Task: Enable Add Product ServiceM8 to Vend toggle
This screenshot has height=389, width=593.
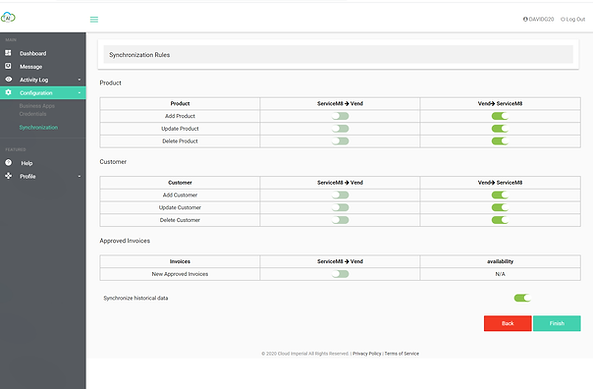Action: [x=340, y=116]
